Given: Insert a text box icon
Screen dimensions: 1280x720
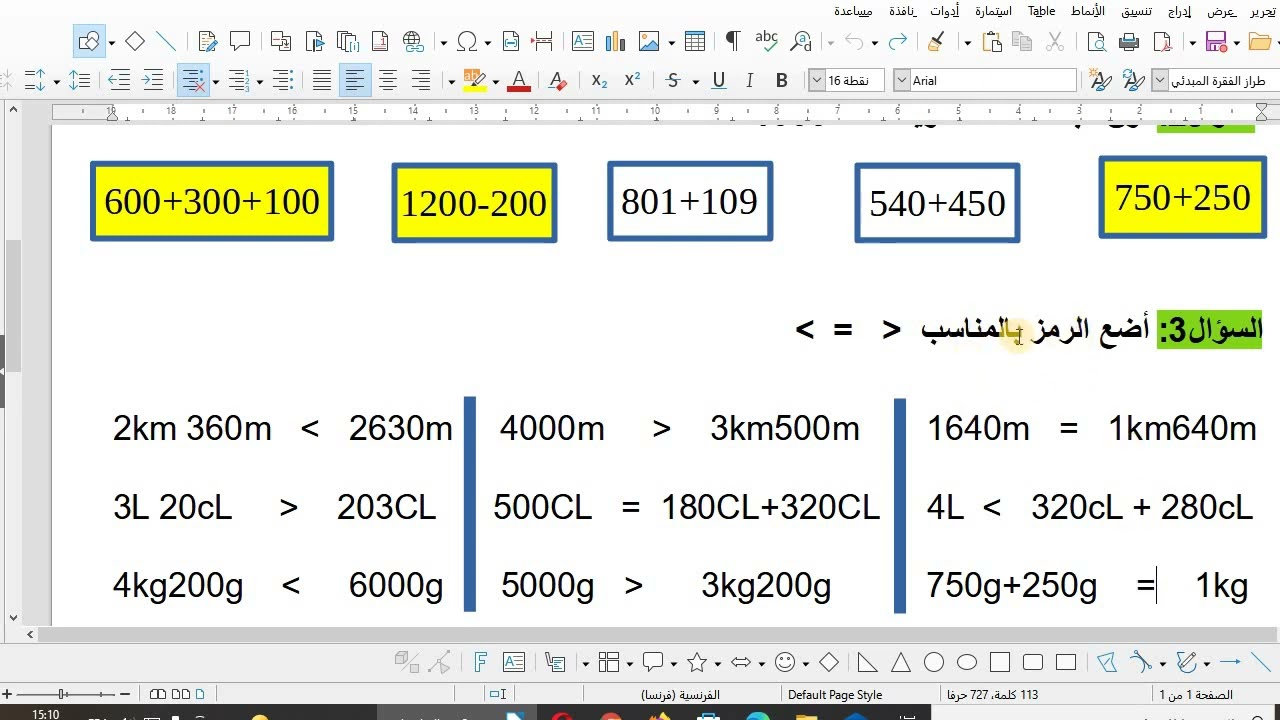Looking at the screenshot, I should 583,42.
